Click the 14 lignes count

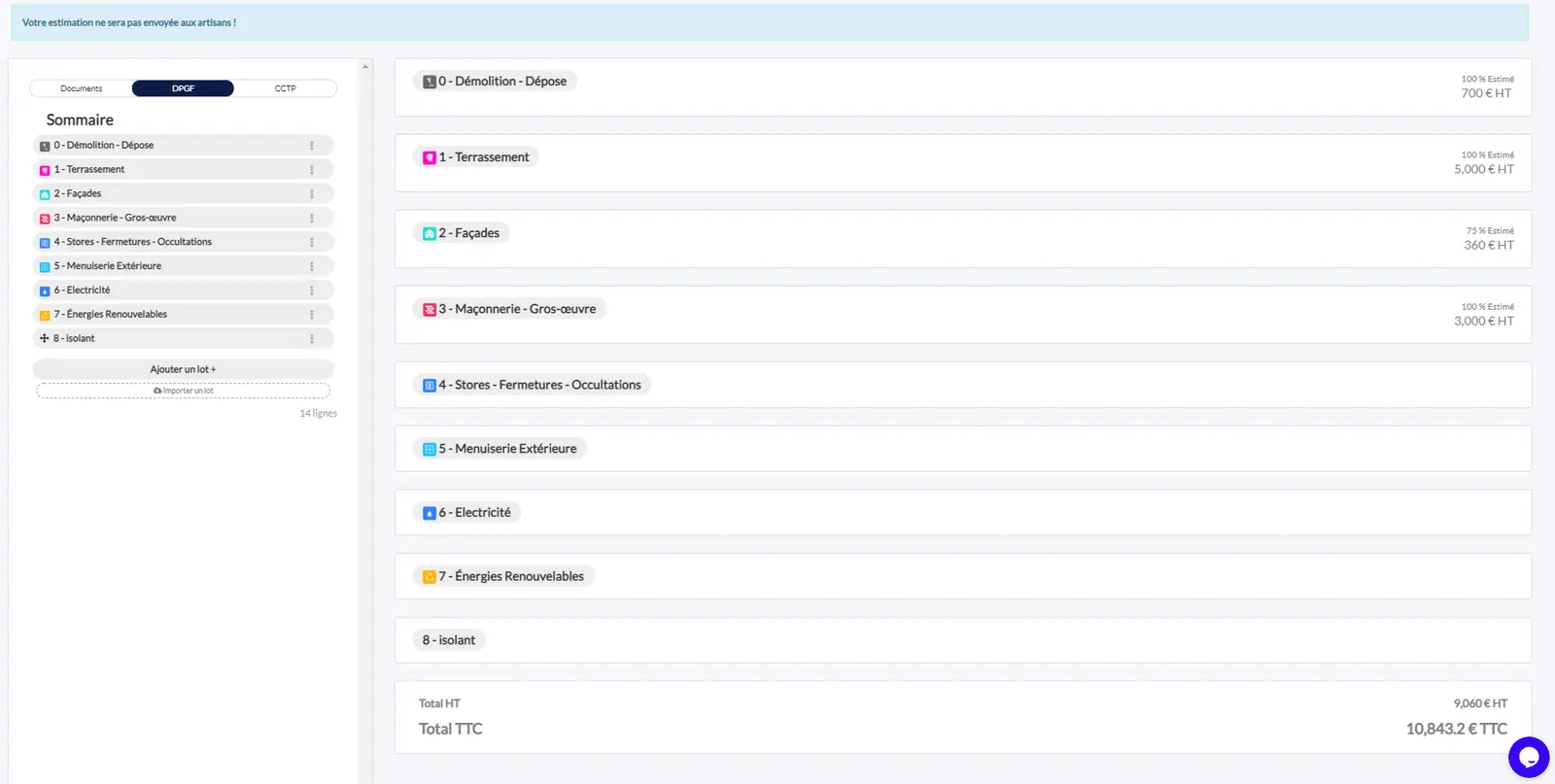point(318,413)
